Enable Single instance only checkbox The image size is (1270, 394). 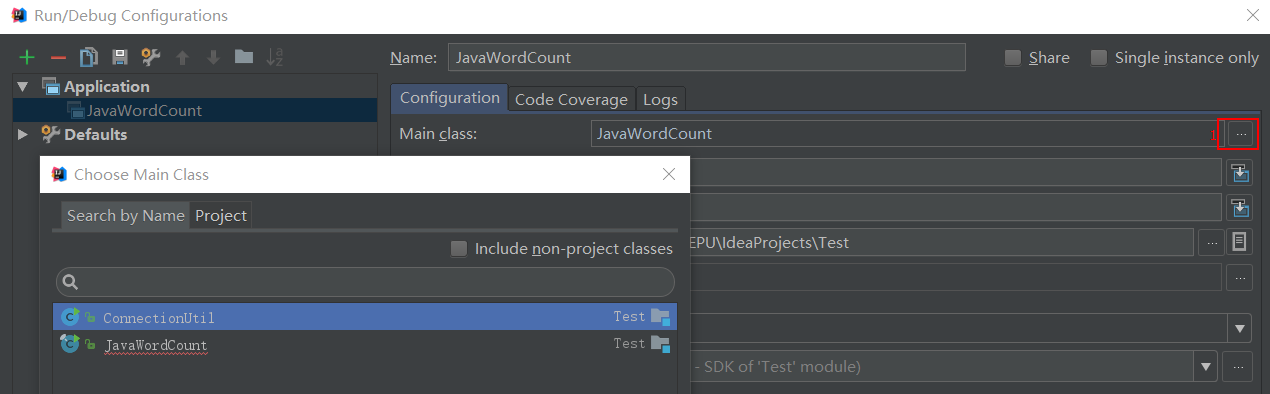(x=1099, y=58)
